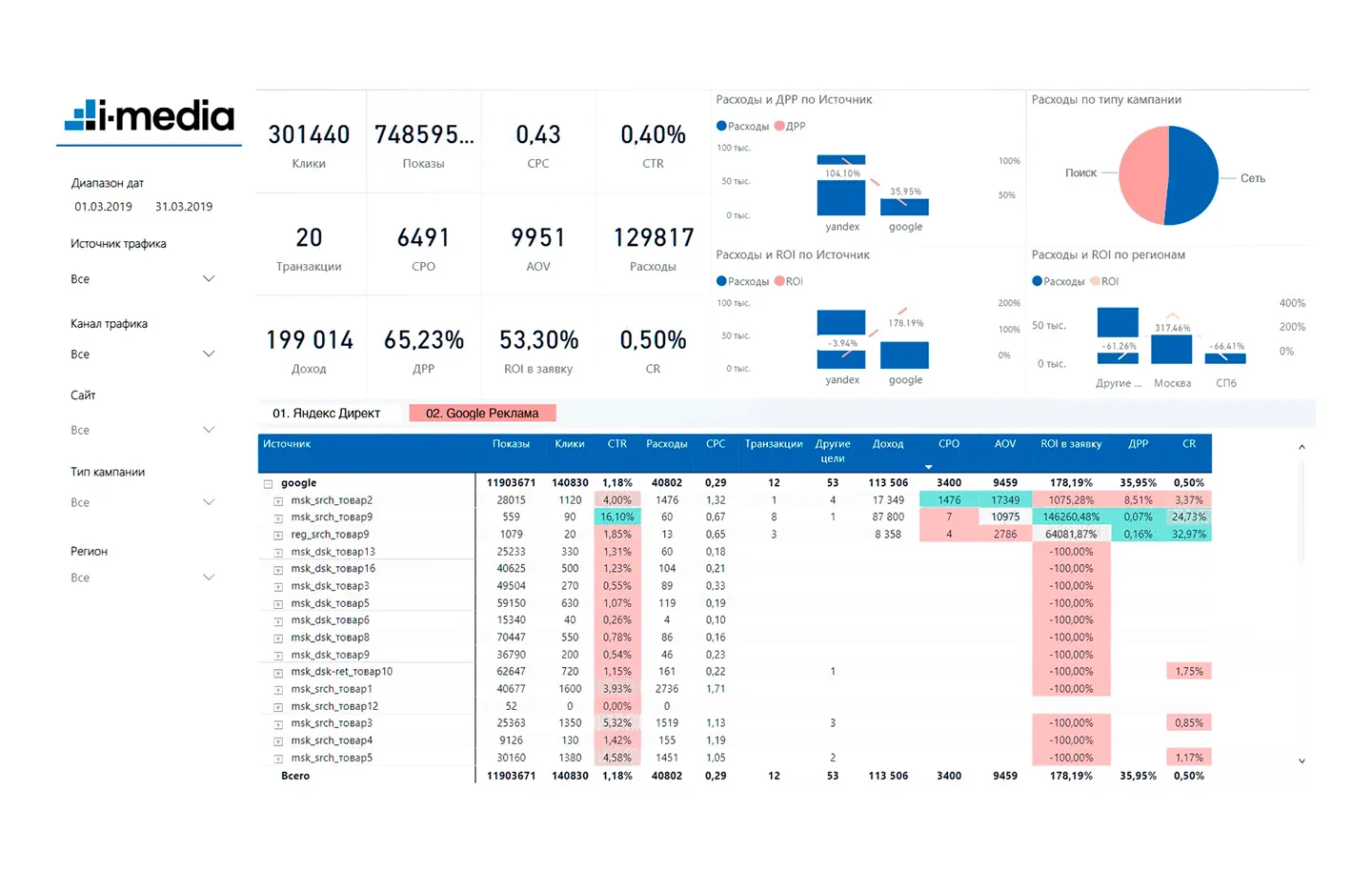The width and height of the screenshot is (1372, 871).
Task: Click ROI legend marker in regions chart
Action: tap(1095, 281)
